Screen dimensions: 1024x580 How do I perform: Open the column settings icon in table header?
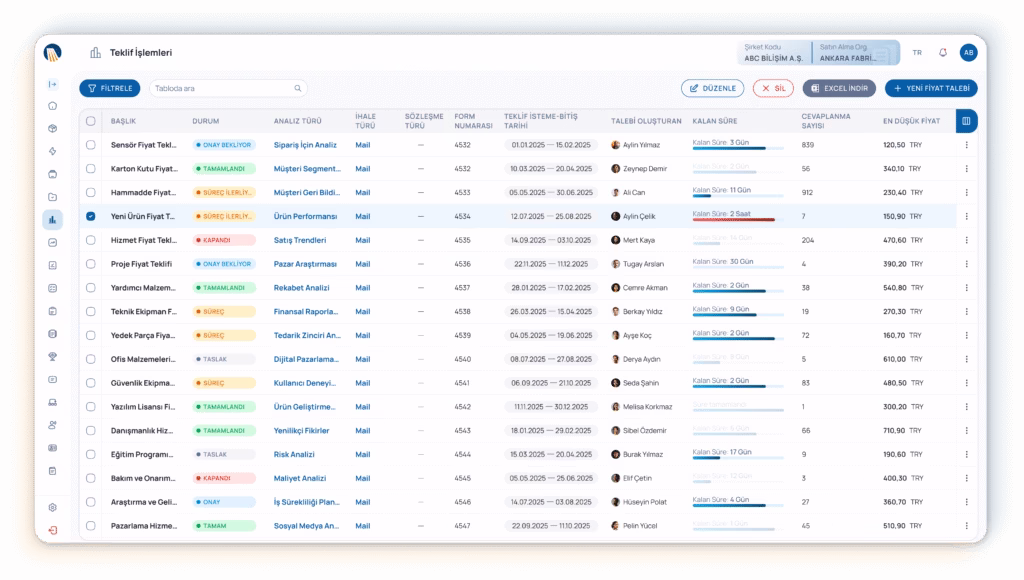click(966, 121)
